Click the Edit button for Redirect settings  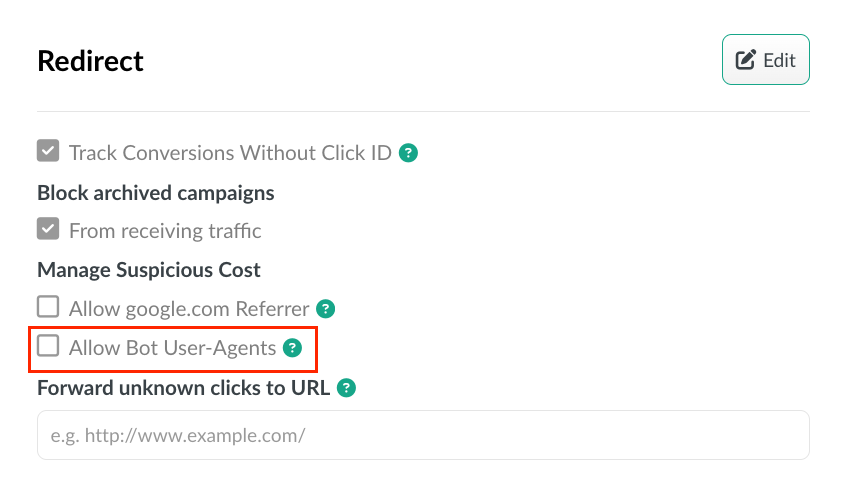765,59
